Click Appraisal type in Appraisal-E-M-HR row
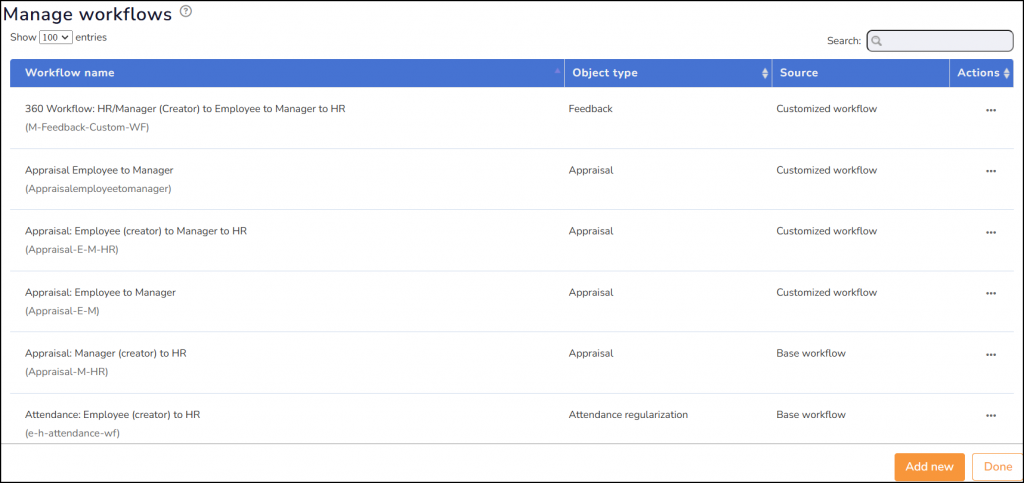Screen dimensions: 1024x483 pyautogui.click(x=591, y=231)
